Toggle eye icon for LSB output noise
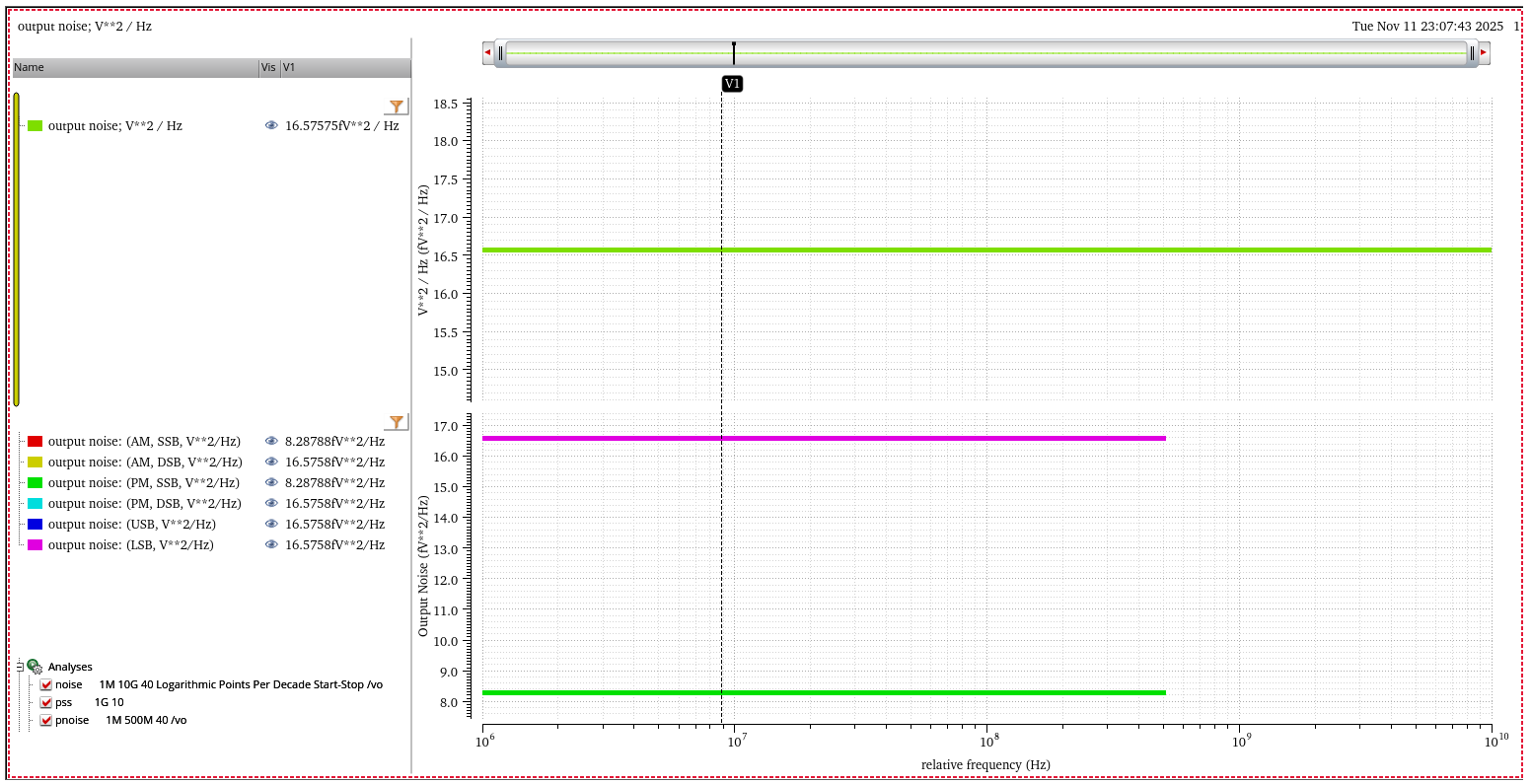The height and width of the screenshot is (784, 1531). coord(271,545)
